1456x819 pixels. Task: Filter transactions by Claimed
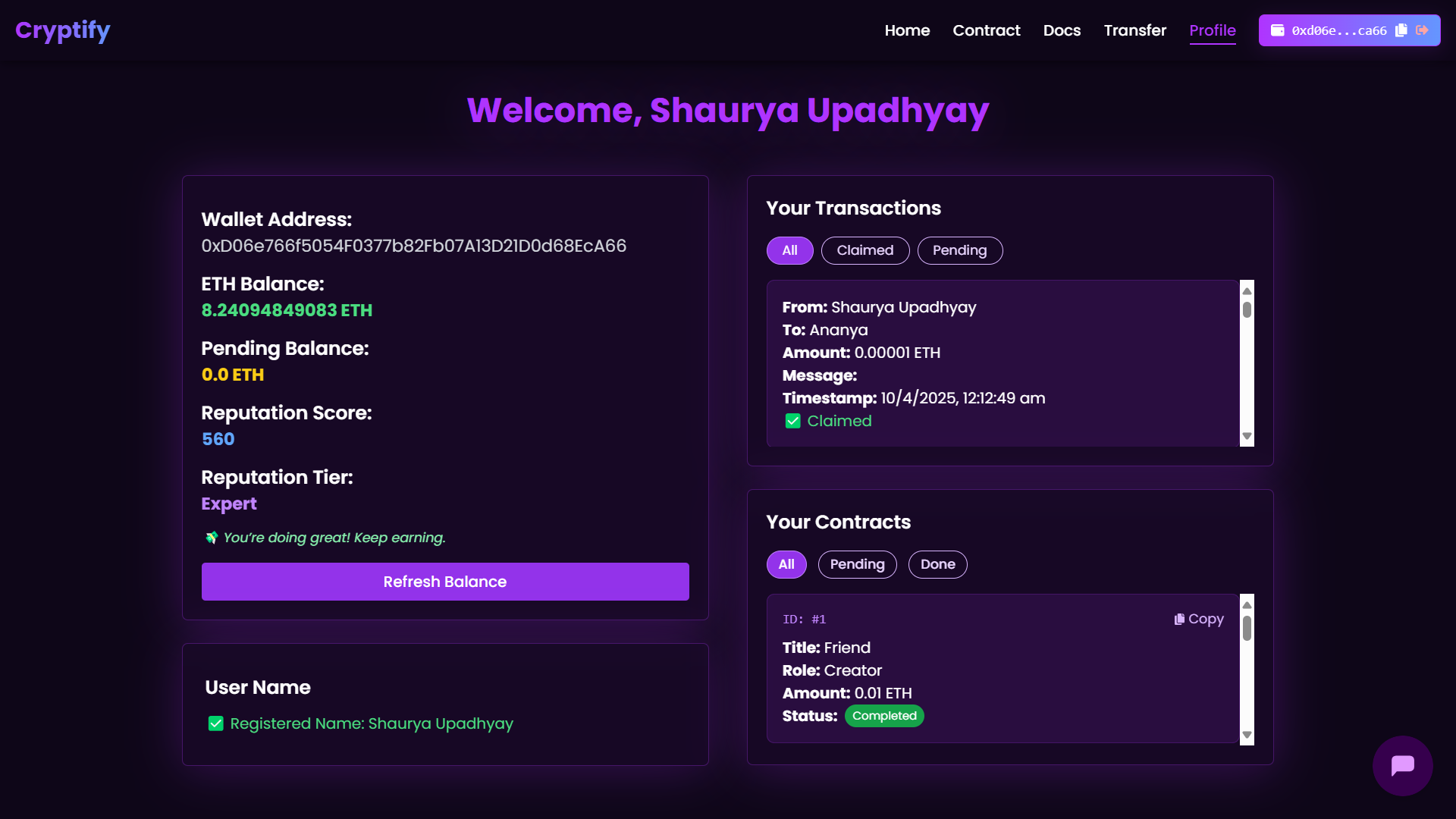click(864, 250)
